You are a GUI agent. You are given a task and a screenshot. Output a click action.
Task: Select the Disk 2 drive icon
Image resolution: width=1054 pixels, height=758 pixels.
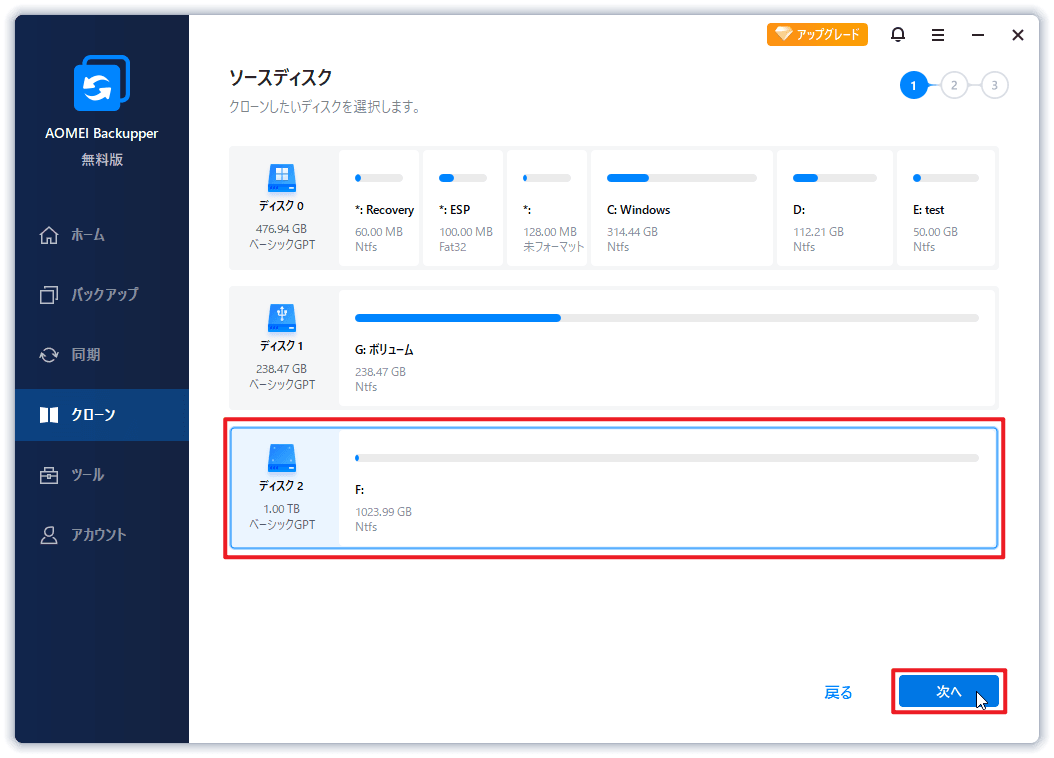point(282,458)
